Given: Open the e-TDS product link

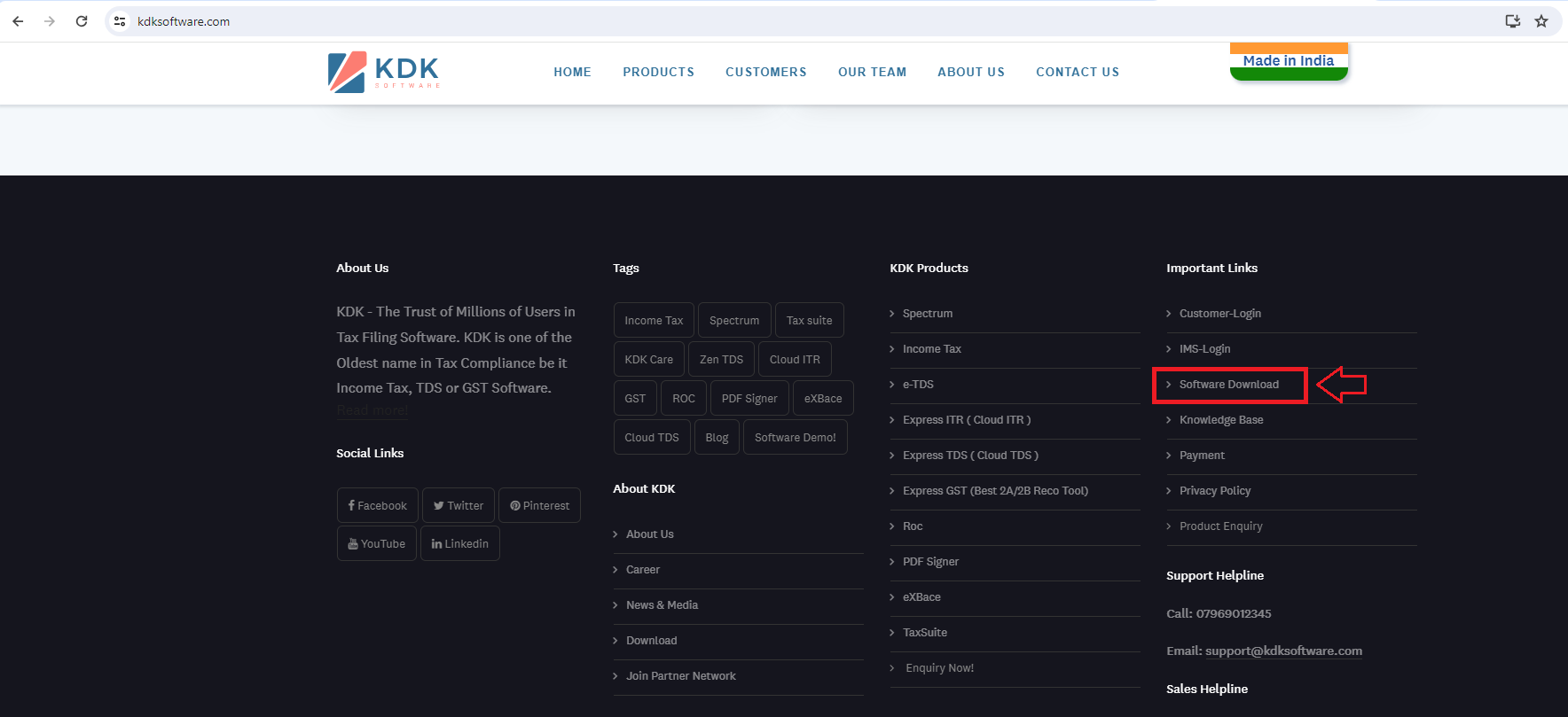Looking at the screenshot, I should (918, 384).
